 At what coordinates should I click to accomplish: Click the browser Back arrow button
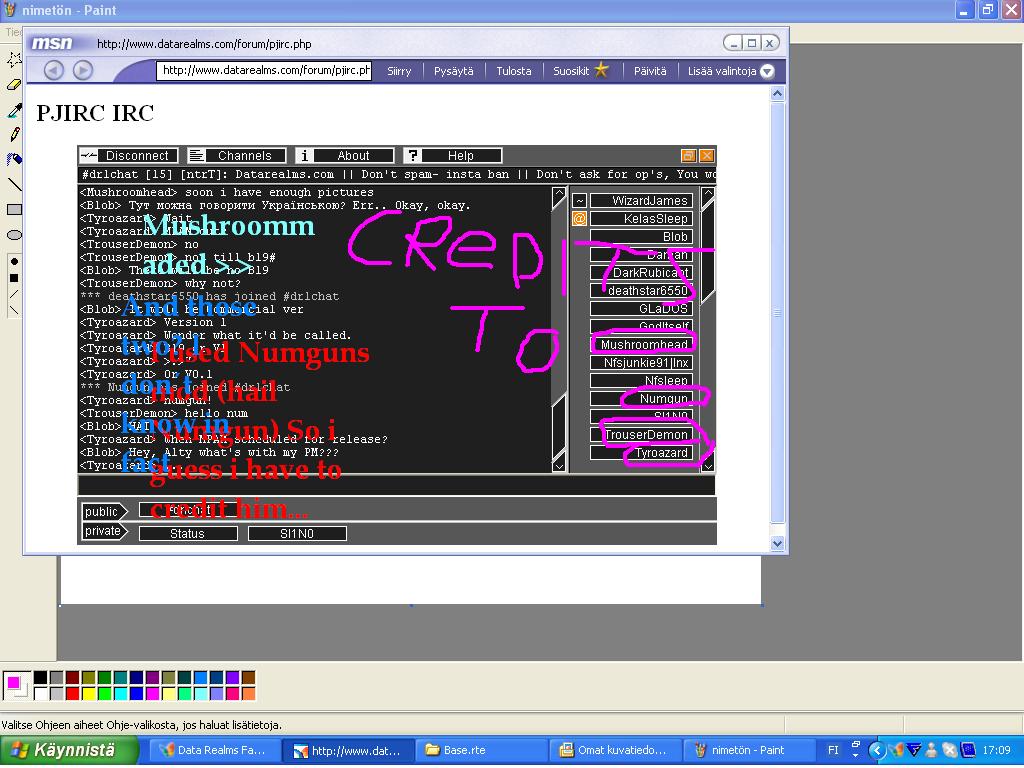click(54, 70)
